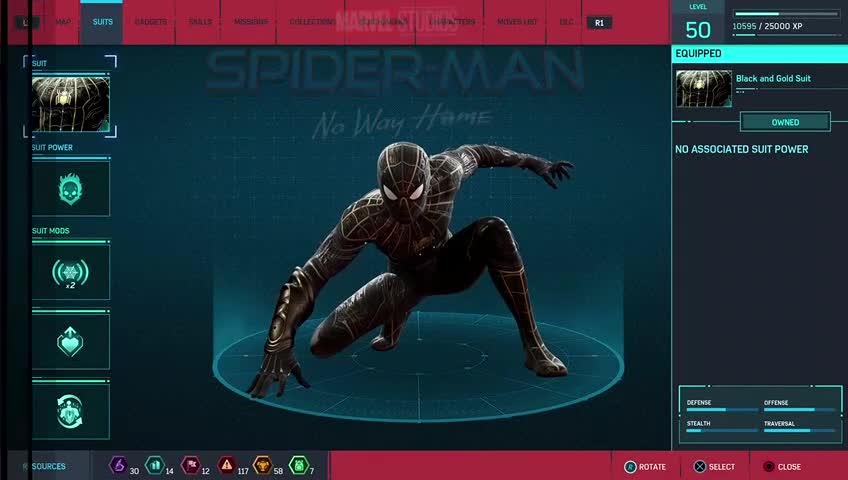848x480 pixels.
Task: Click the equipped Black and Gold Suit thumbnail
Action: [x=704, y=89]
